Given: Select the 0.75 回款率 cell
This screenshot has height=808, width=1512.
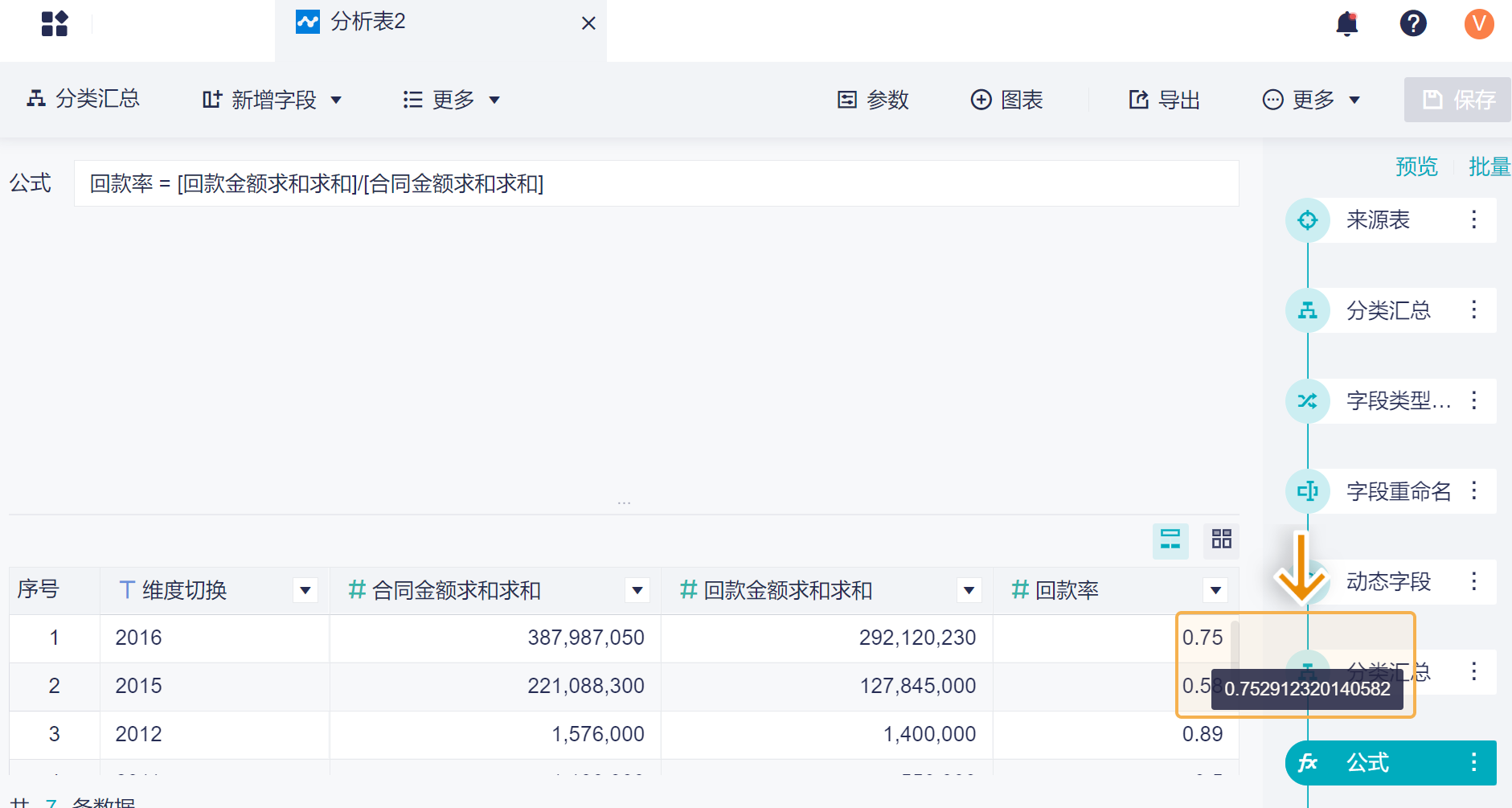Looking at the screenshot, I should tap(1116, 638).
